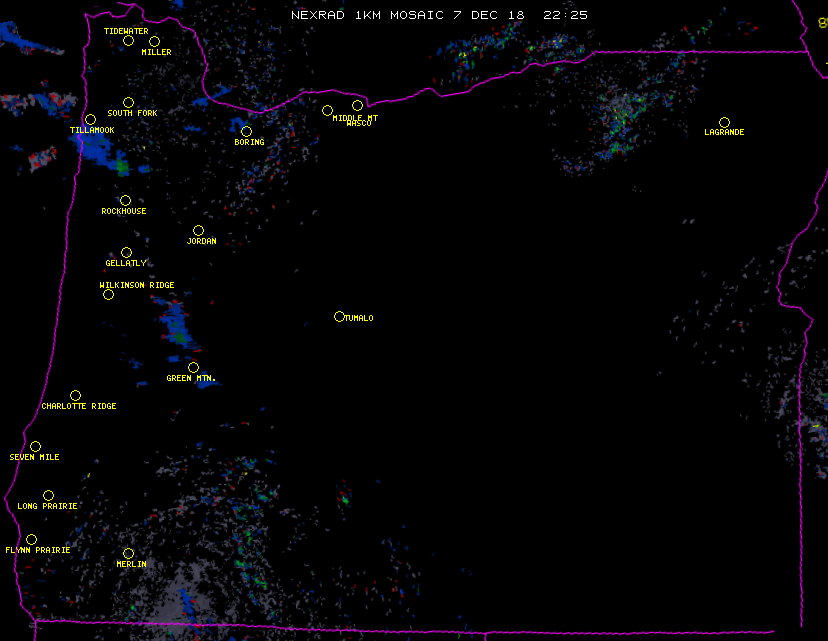
Task: Select the Seven Mile station marker
Action: click(x=35, y=446)
